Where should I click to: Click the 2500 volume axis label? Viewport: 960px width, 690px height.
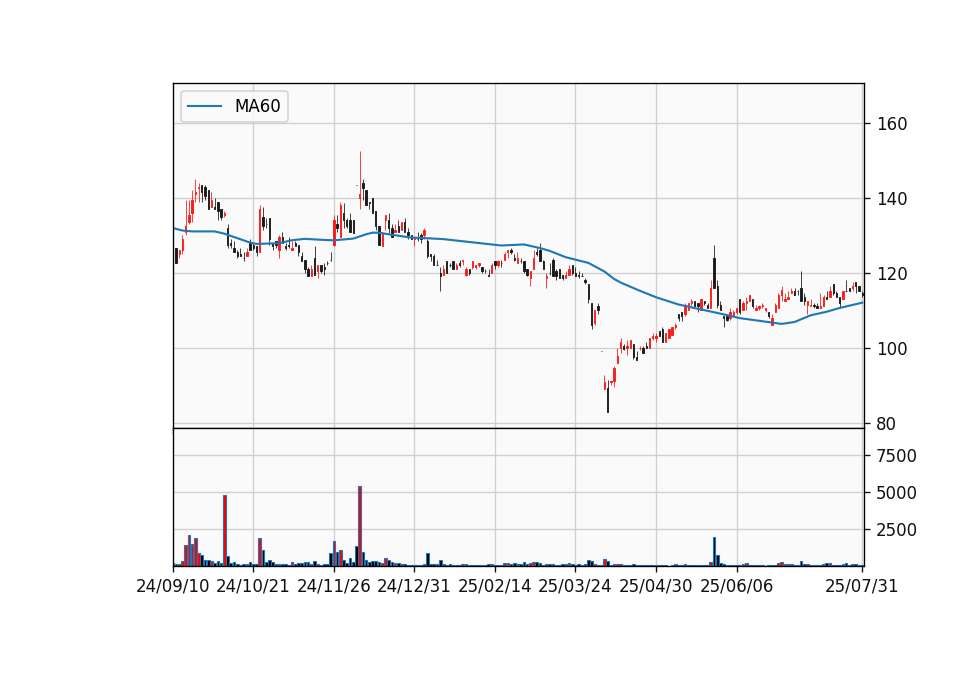pos(896,530)
